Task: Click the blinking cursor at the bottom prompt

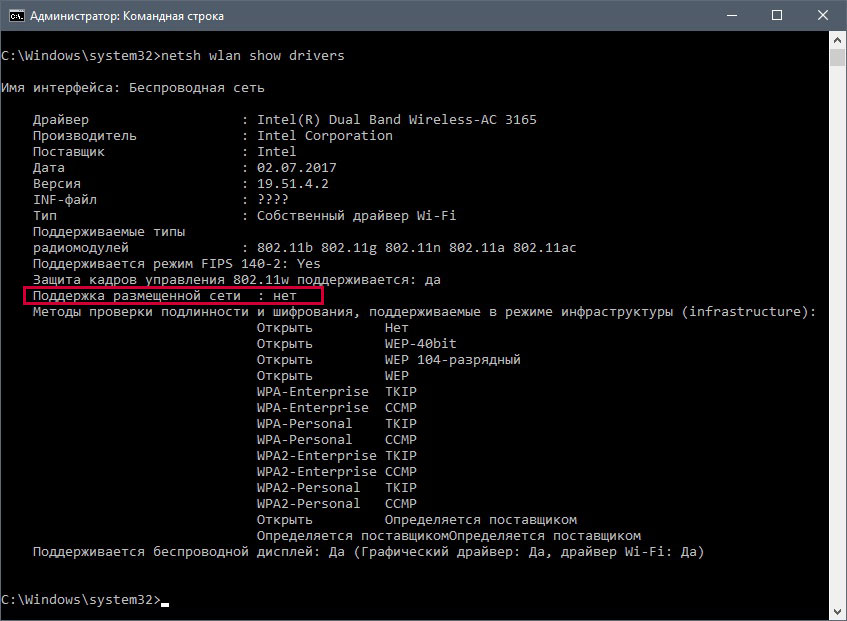Action: 165,603
